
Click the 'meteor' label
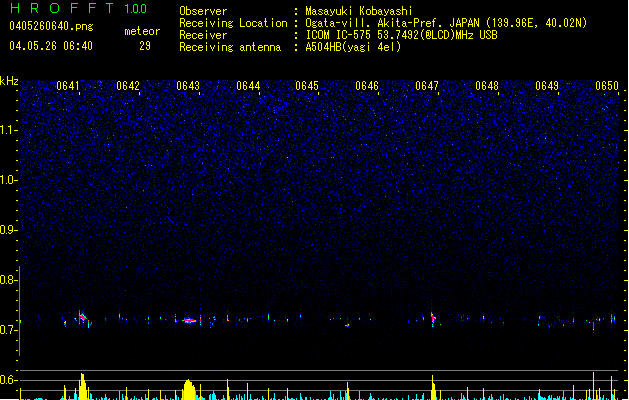click(x=142, y=31)
